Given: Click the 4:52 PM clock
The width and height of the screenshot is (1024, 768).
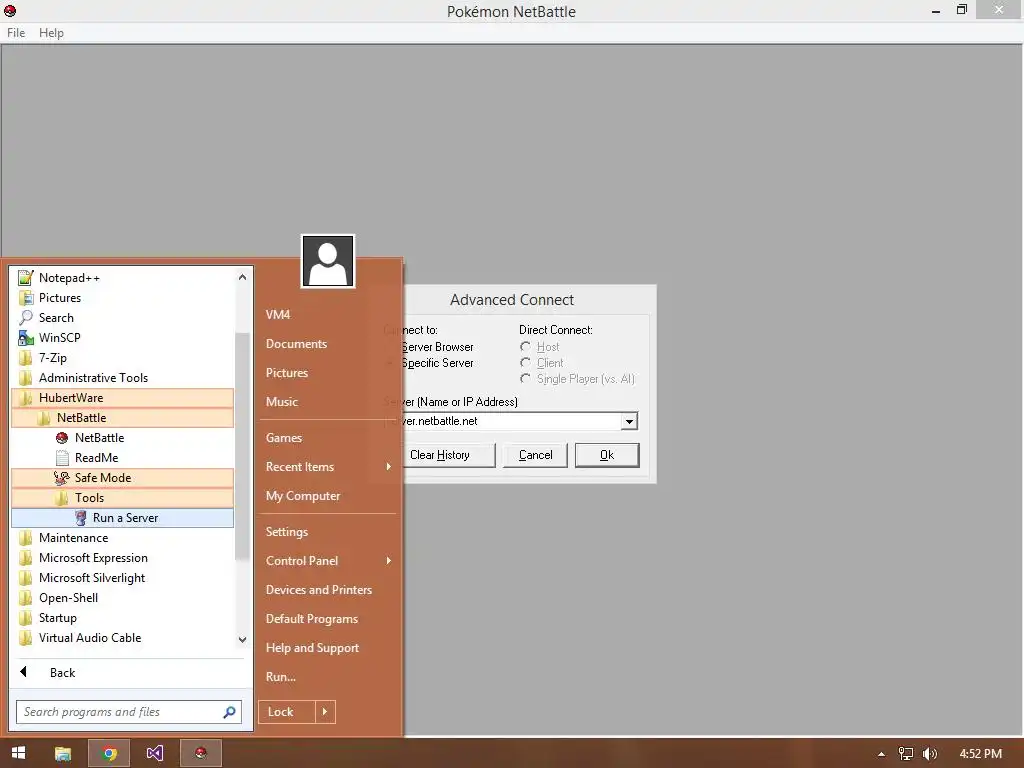Looking at the screenshot, I should coord(980,754).
